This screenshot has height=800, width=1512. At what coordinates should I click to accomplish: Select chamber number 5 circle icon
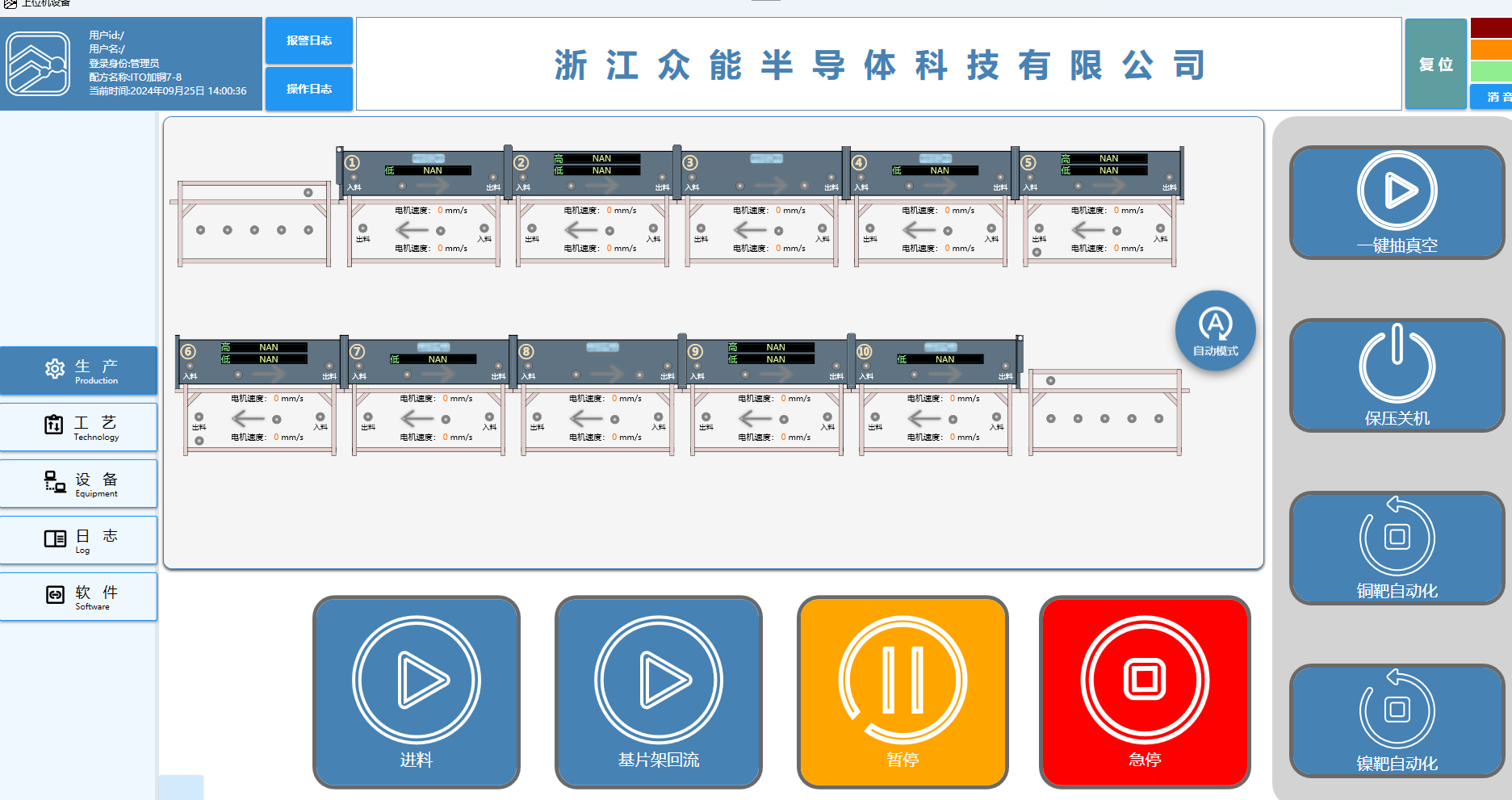[1028, 162]
